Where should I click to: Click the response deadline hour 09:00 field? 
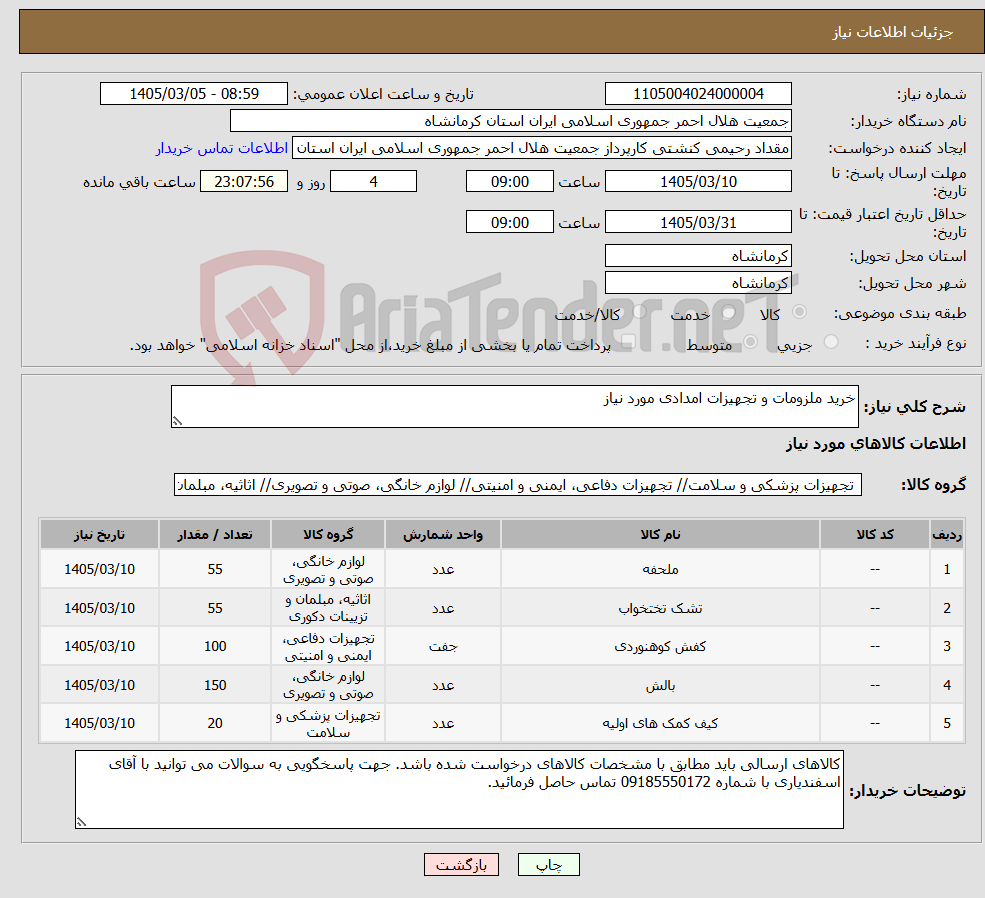pos(509,182)
